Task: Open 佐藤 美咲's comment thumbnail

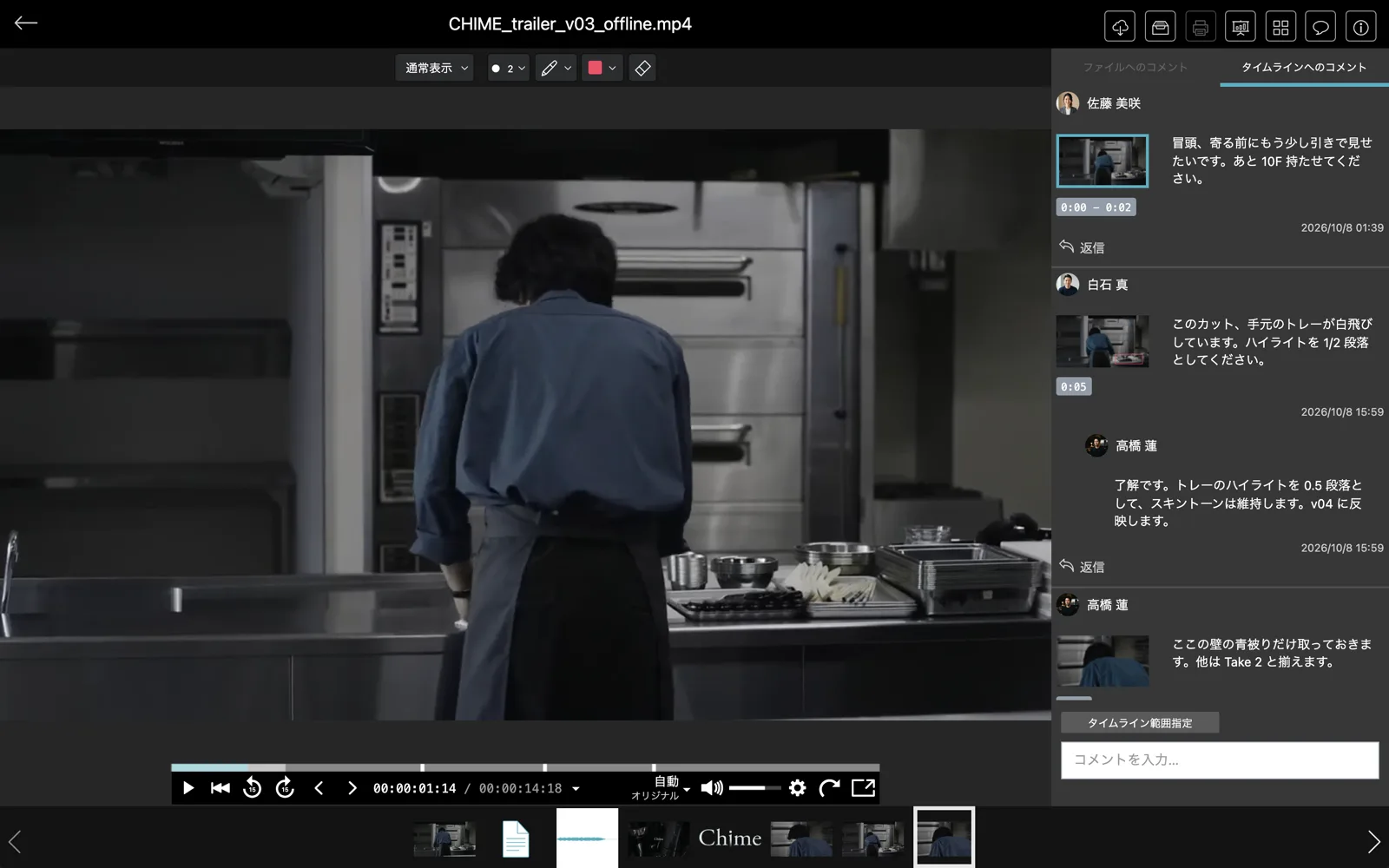Action: tap(1103, 161)
